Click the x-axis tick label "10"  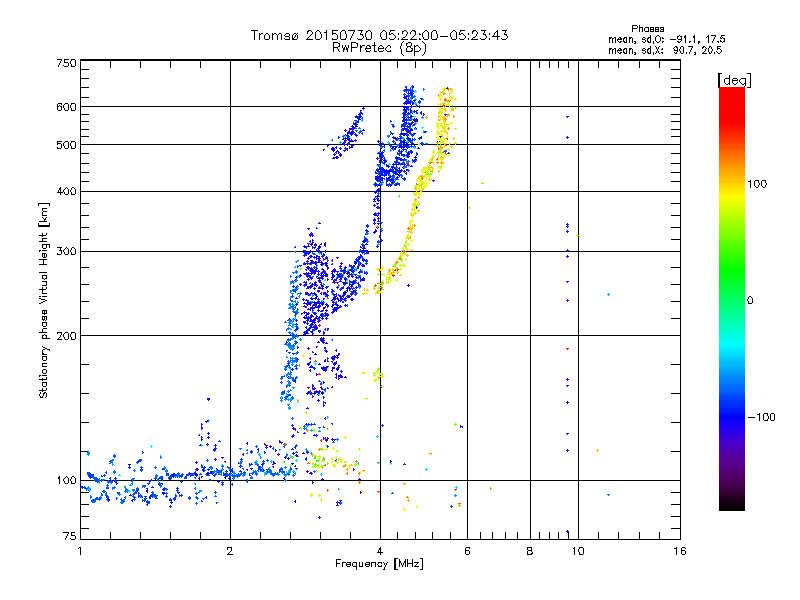pos(578,551)
